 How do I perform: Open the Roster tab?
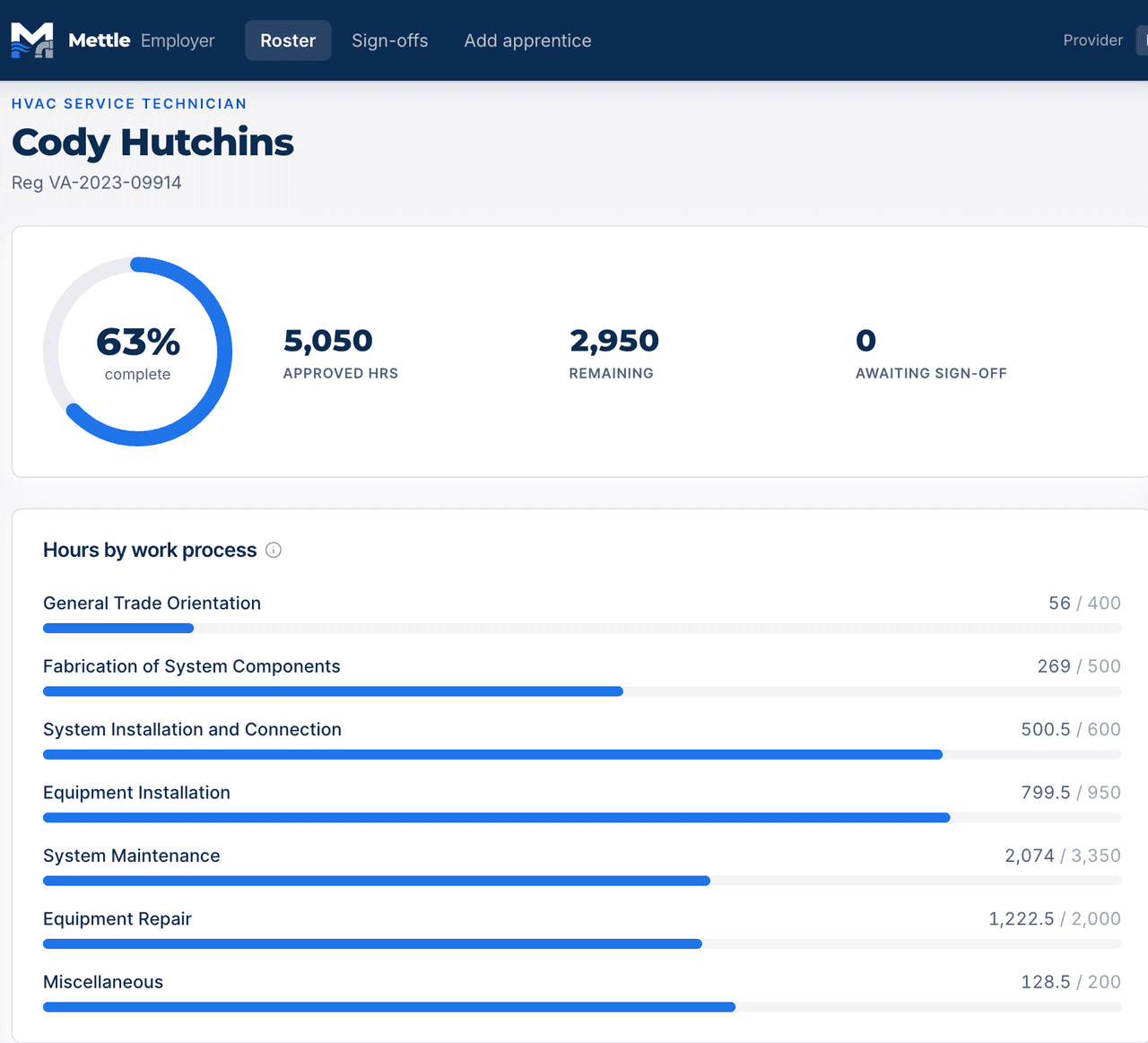[x=288, y=40]
